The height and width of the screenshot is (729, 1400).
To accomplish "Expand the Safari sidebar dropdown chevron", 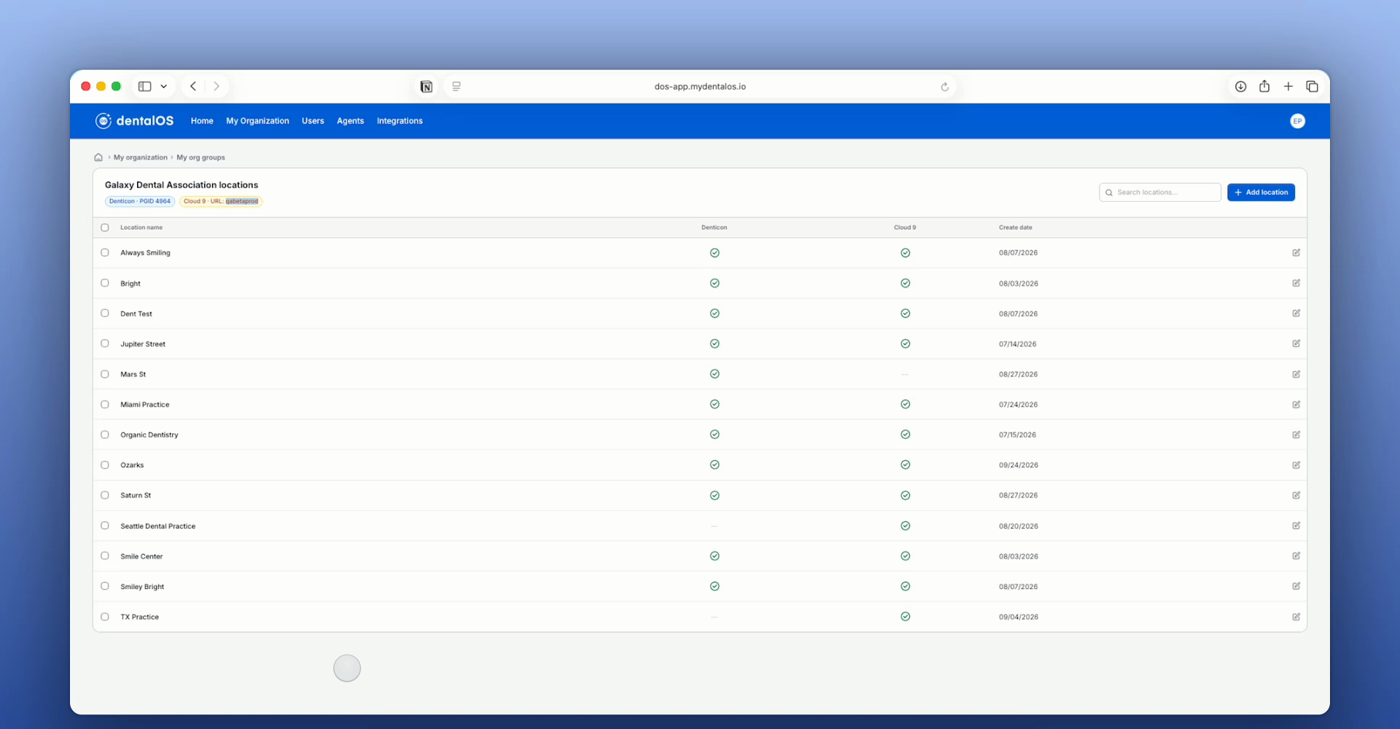I will (164, 87).
